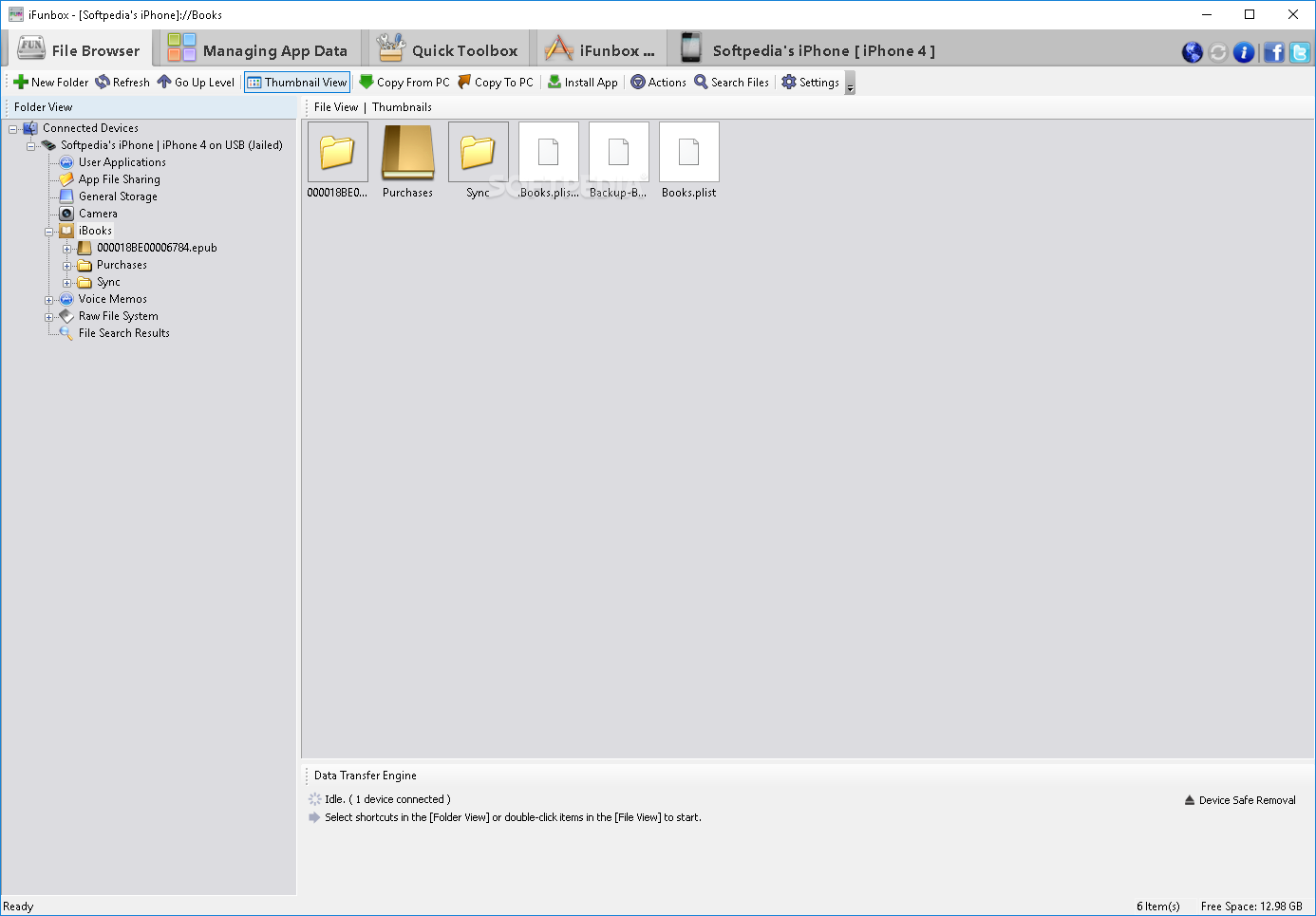
Task: Select General Storage in the tree
Action: (x=118, y=196)
